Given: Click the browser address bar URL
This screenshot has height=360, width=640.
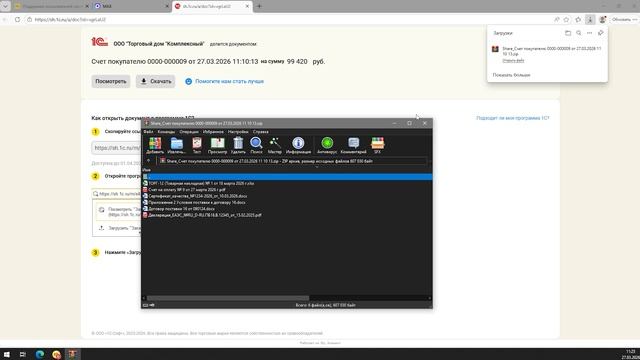Looking at the screenshot, I should (70, 20).
